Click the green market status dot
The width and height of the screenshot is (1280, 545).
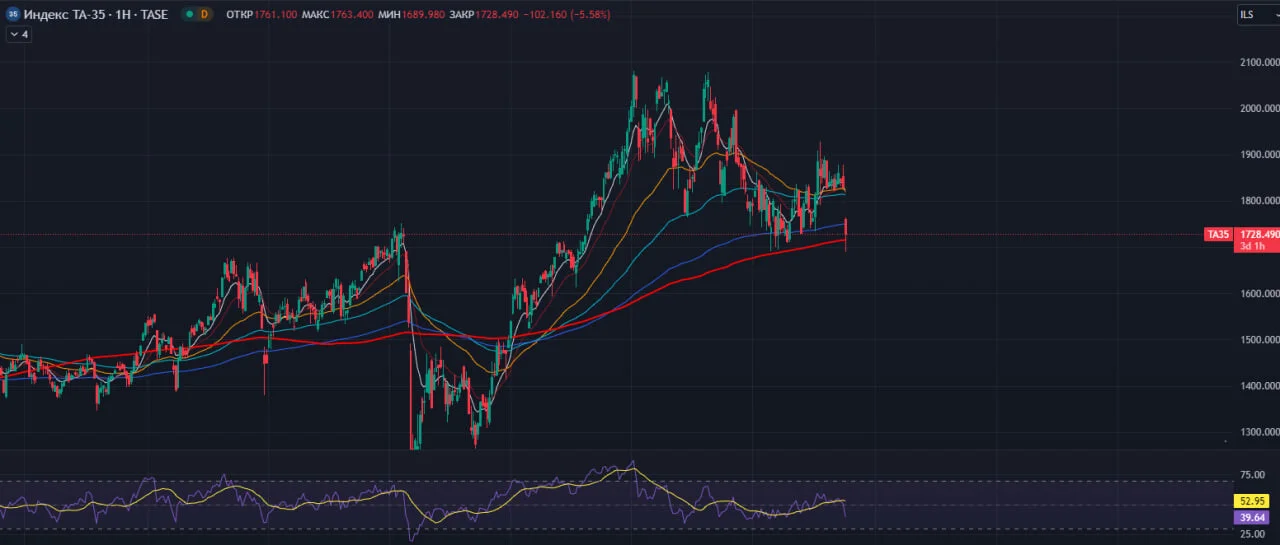click(x=190, y=15)
